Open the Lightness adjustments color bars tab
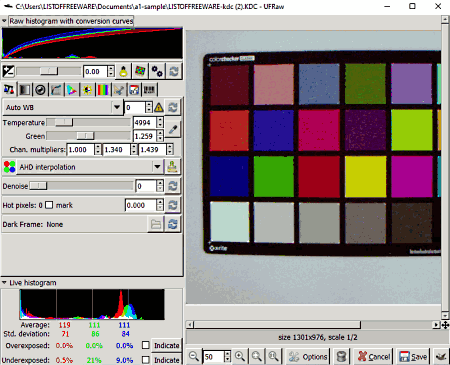This screenshot has width=450, height=365. [103, 90]
